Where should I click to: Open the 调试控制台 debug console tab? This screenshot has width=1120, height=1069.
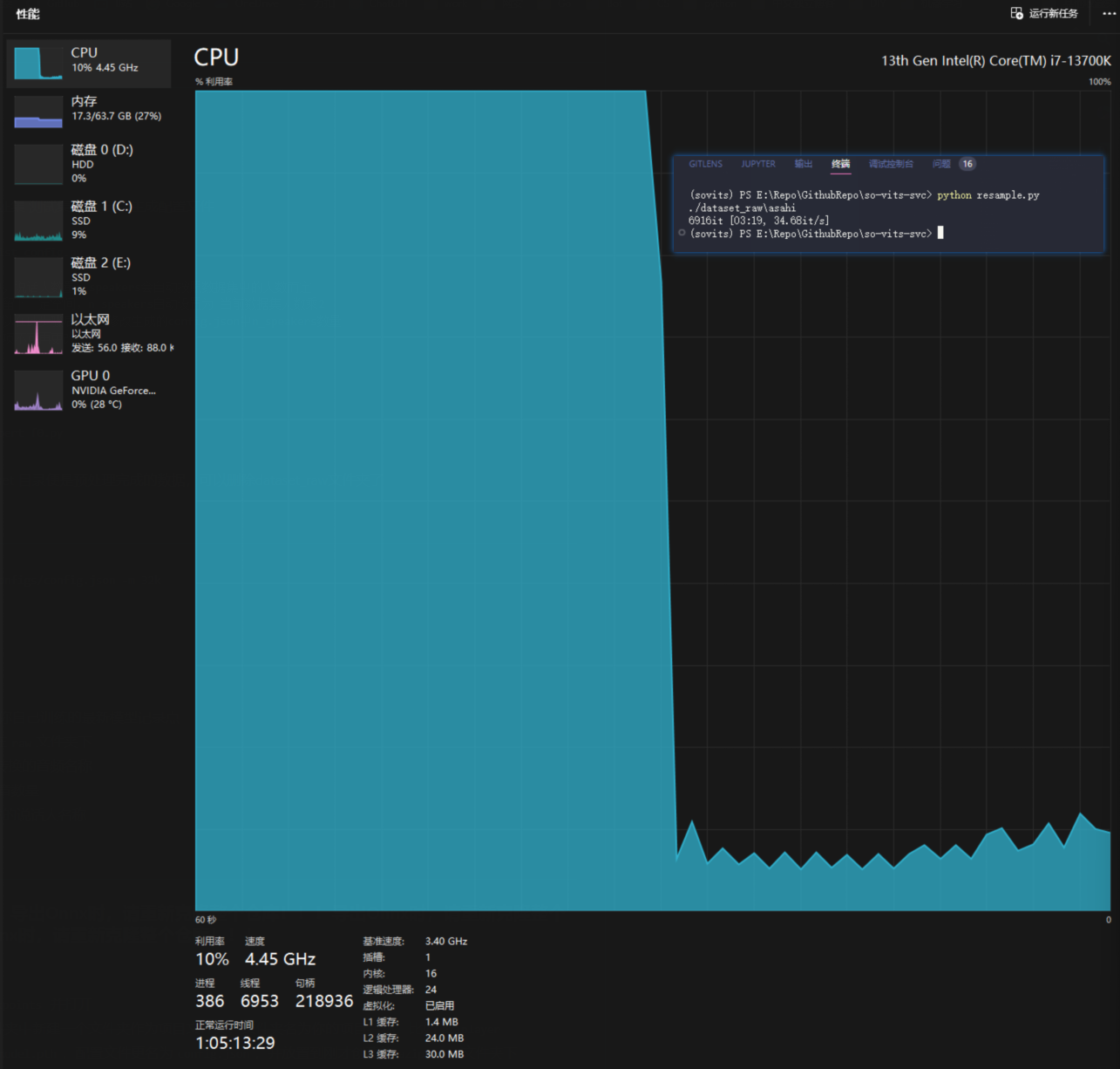891,164
